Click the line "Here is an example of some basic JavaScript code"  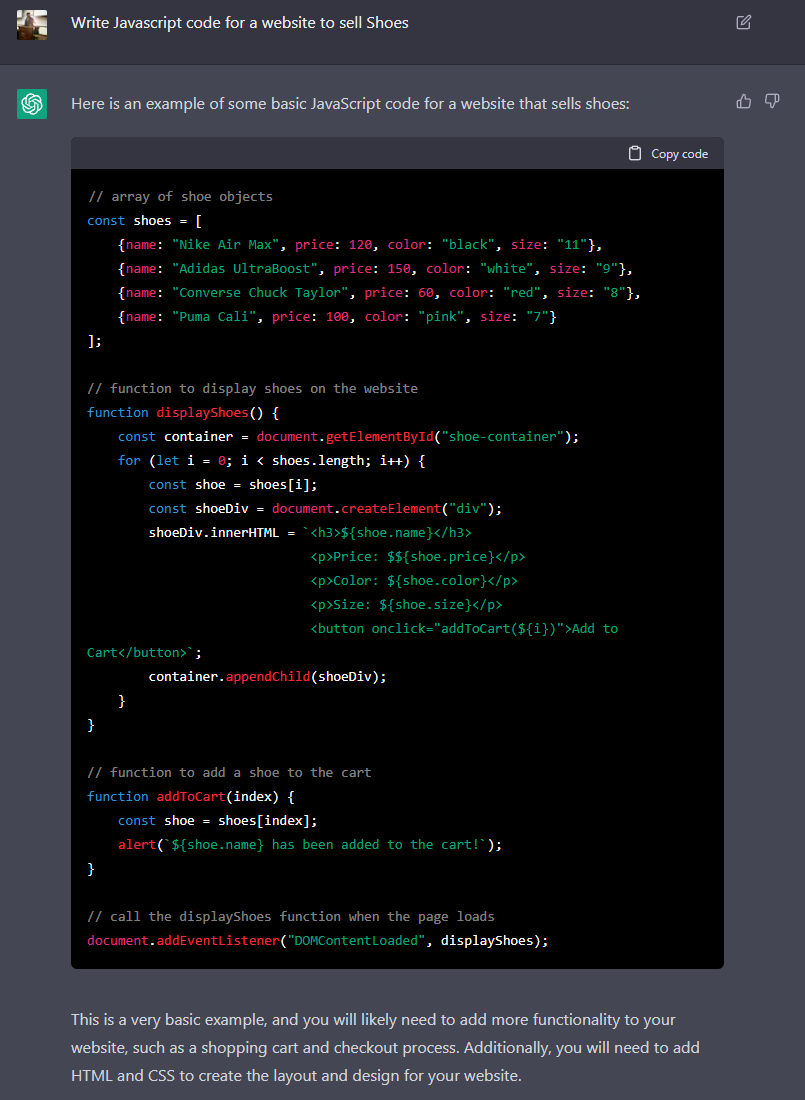pos(350,104)
